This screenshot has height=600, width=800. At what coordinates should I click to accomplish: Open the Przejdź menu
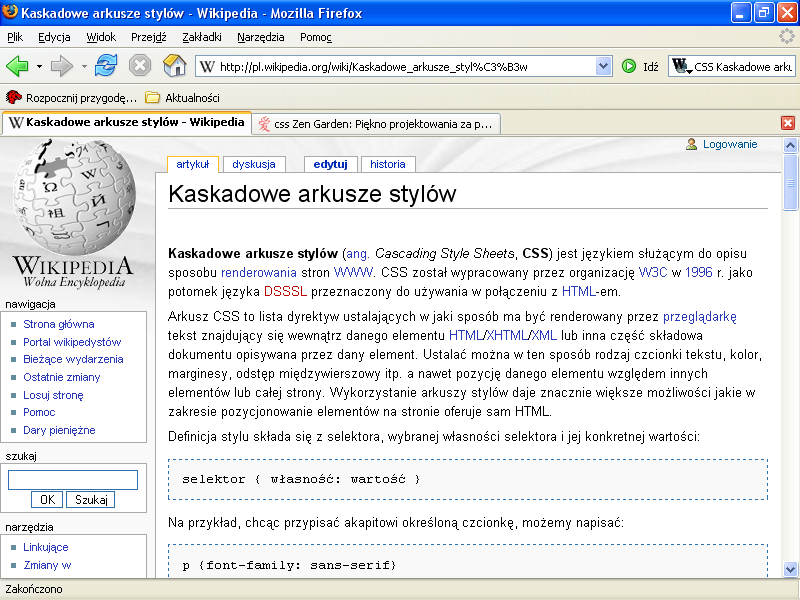148,37
